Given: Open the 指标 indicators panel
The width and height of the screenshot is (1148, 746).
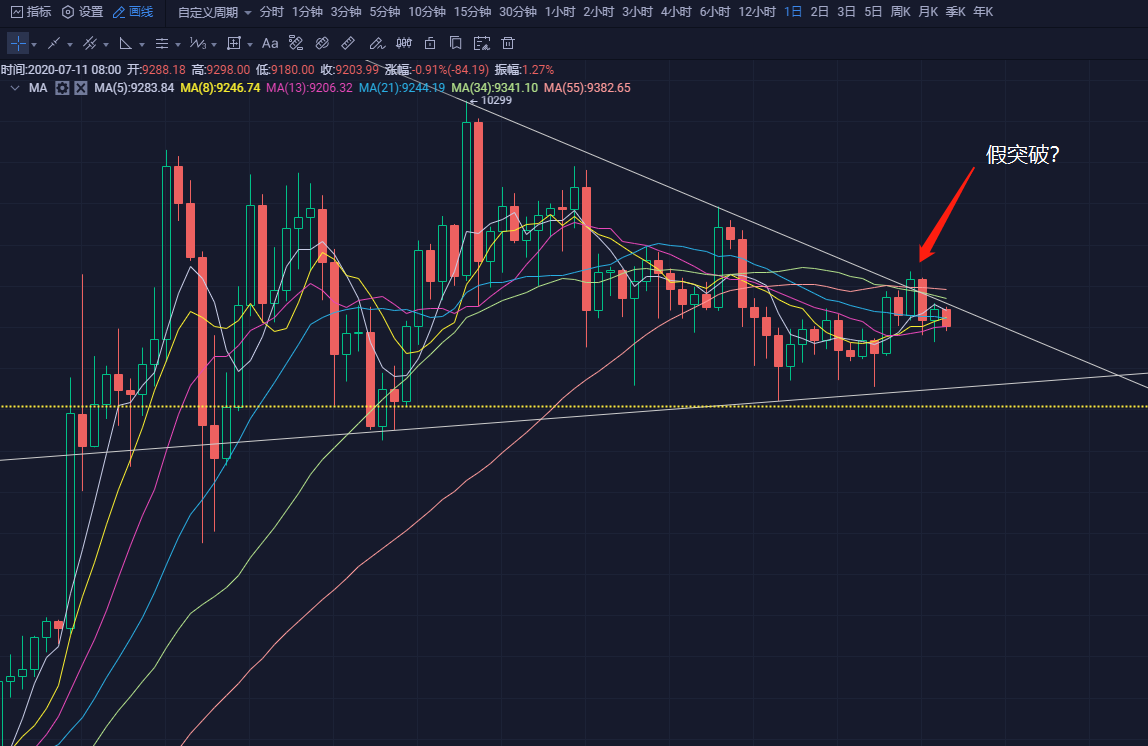Looking at the screenshot, I should click(31, 12).
